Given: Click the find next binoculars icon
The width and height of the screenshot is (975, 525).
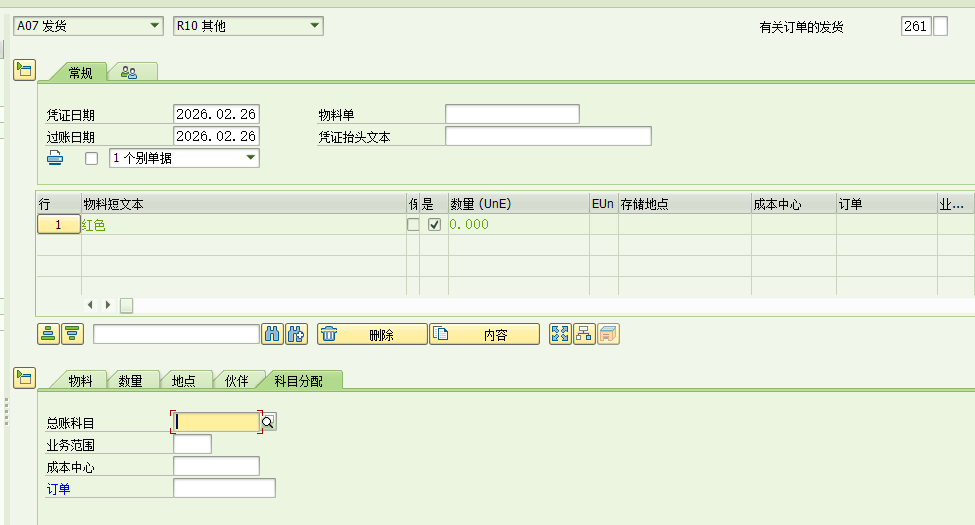Looking at the screenshot, I should click(x=296, y=334).
